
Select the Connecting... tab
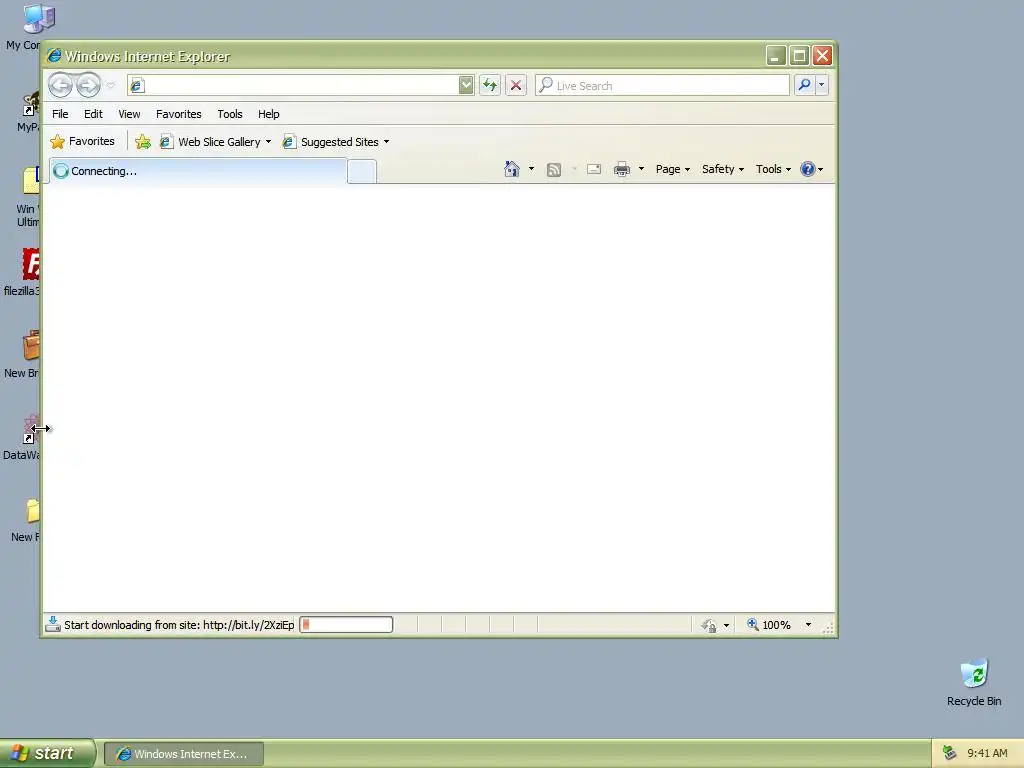pyautogui.click(x=198, y=171)
